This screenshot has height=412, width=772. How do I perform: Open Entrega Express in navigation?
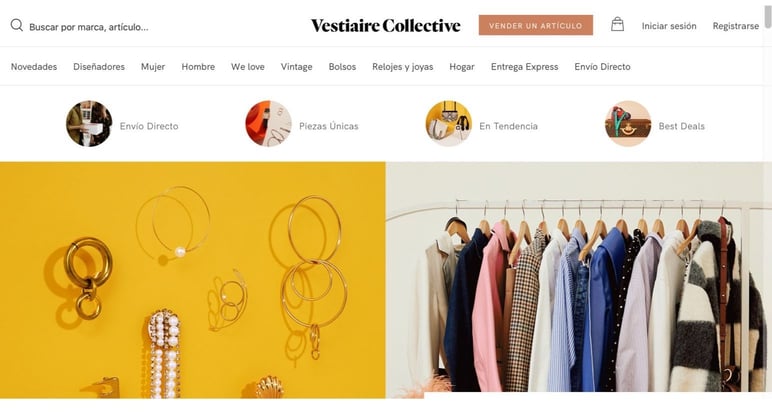524,66
